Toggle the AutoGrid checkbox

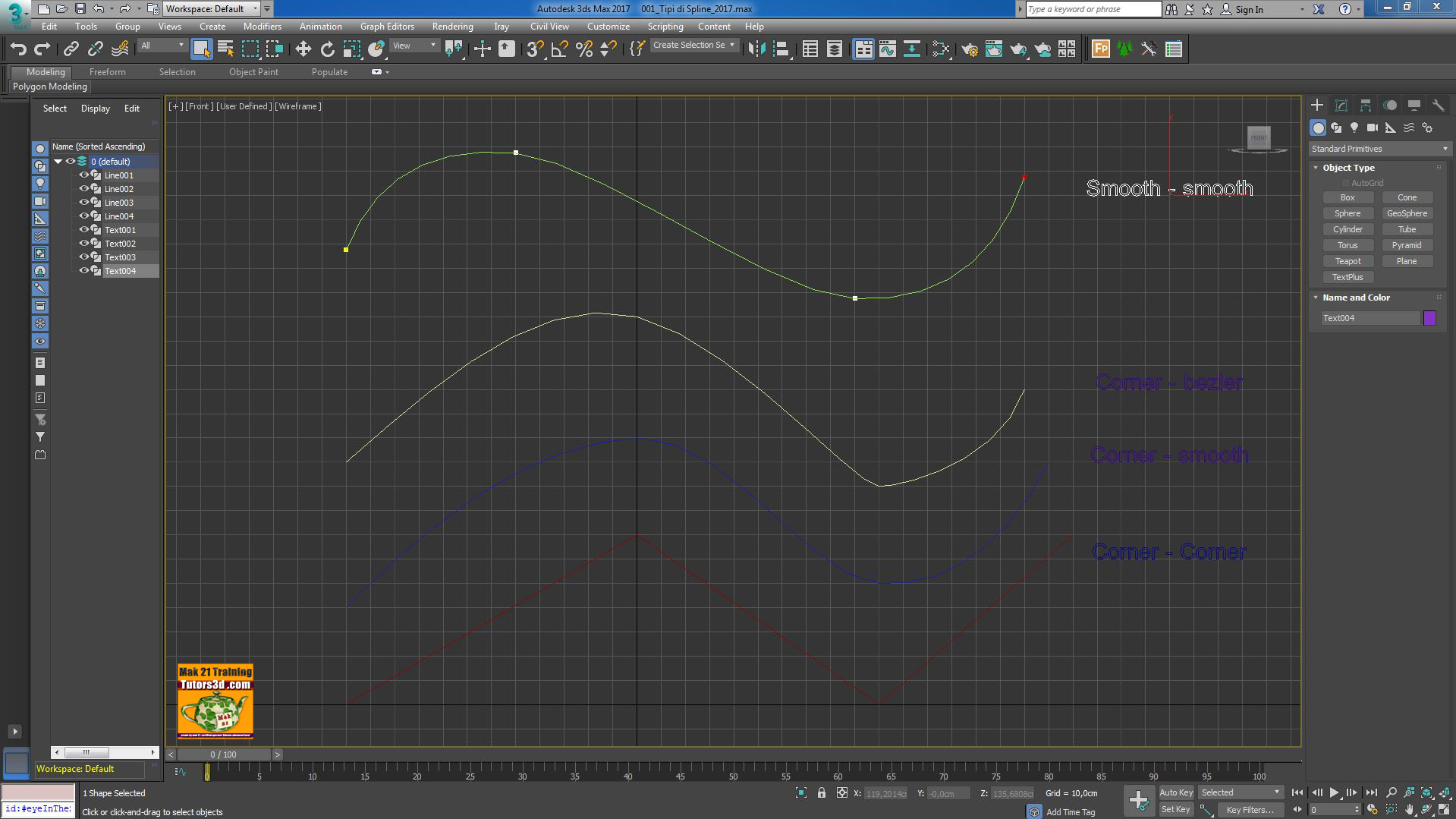click(1345, 182)
